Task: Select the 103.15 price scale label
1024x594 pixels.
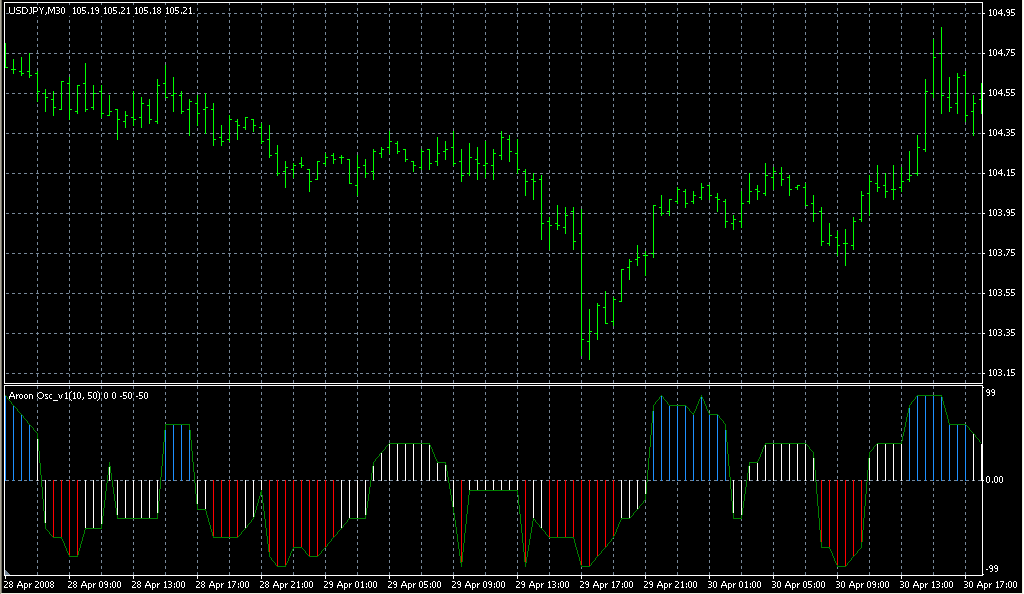Action: click(1001, 373)
